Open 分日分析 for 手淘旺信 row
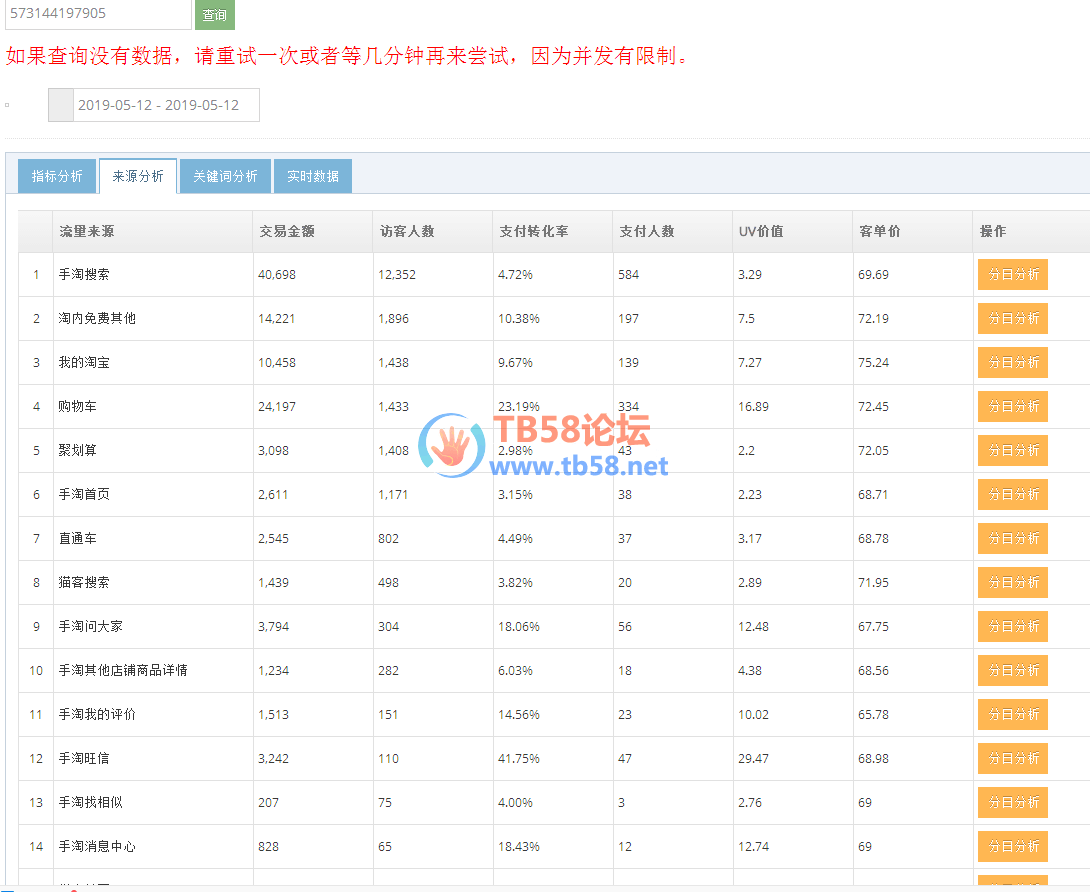 click(1013, 758)
